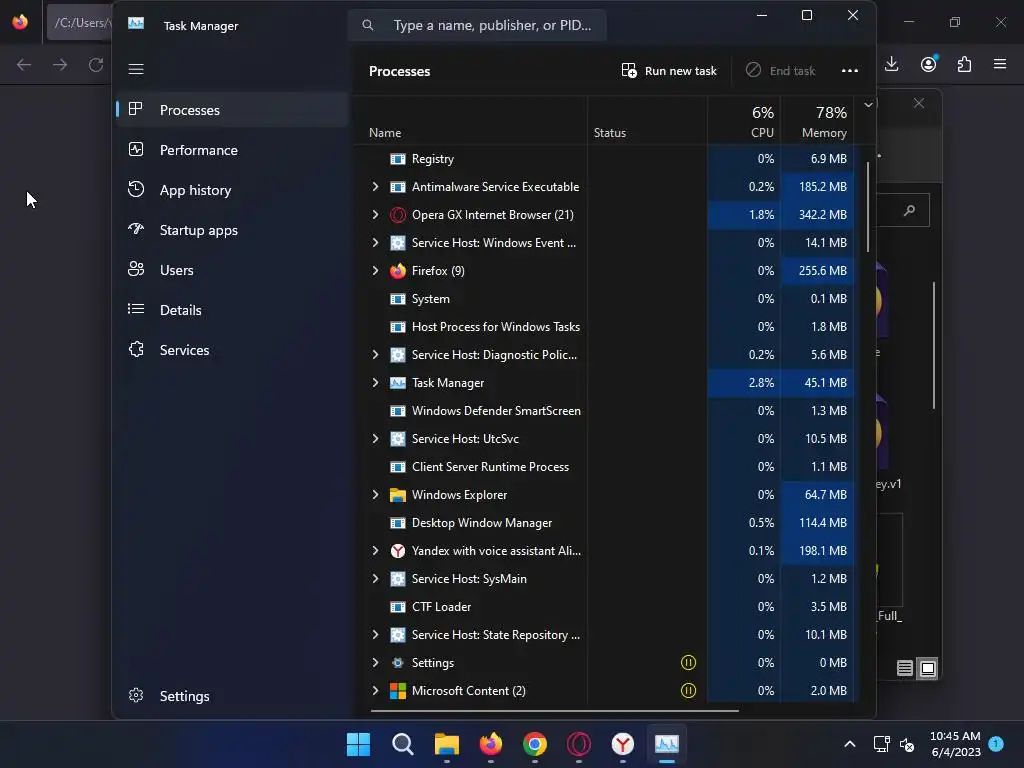Image resolution: width=1024 pixels, height=768 pixels.
Task: Click the suspended status icon for Settings
Action: (688, 663)
